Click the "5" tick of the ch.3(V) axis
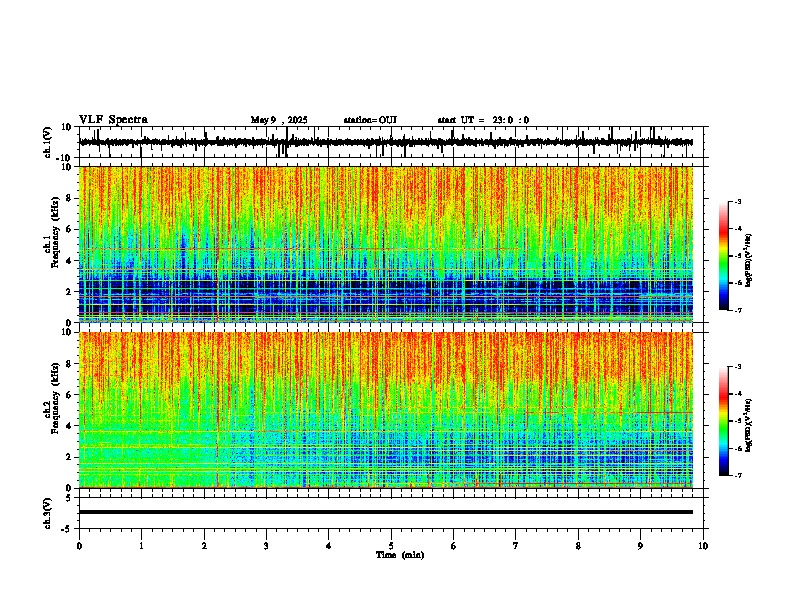The image size is (792, 612). [x=69, y=498]
